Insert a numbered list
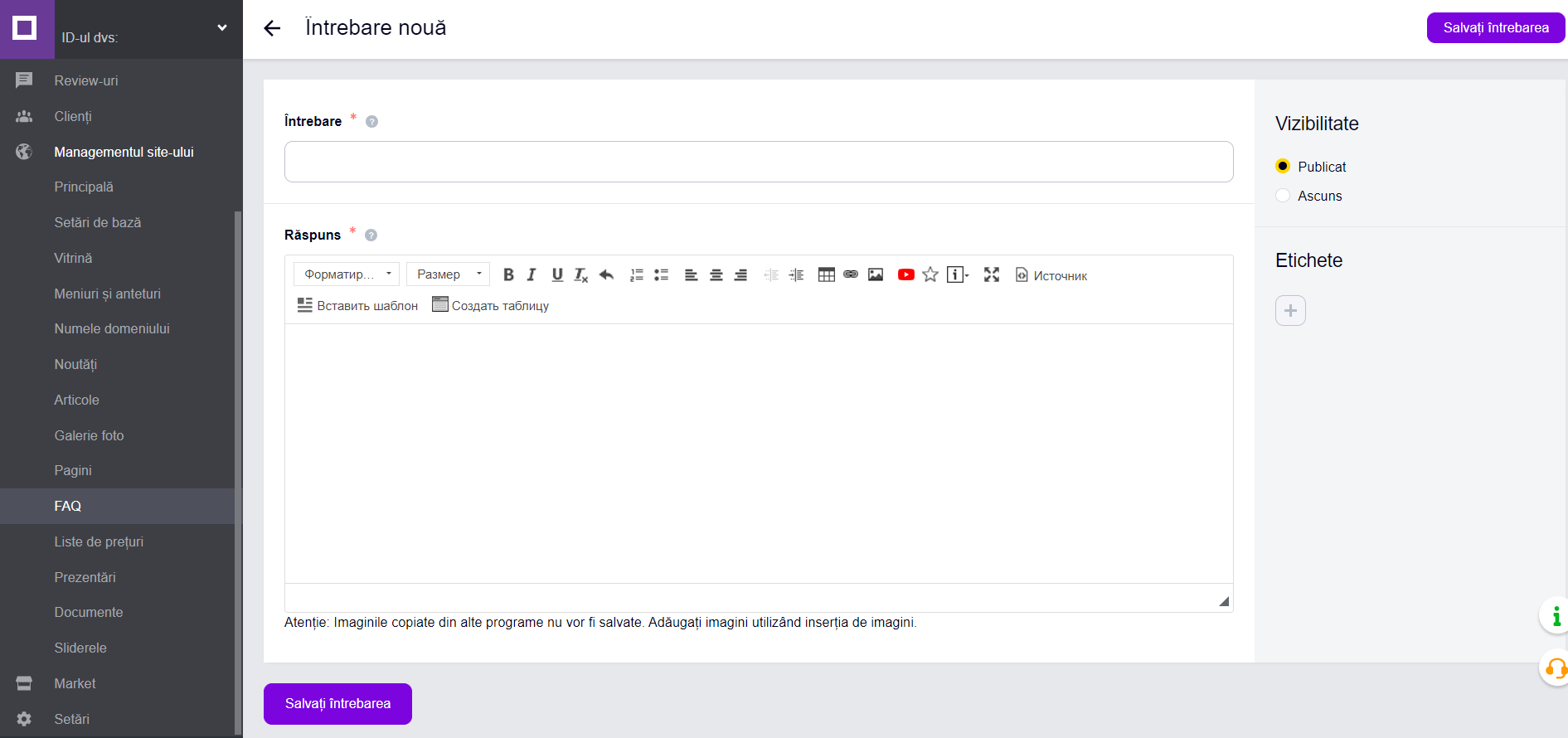Image resolution: width=1568 pixels, height=738 pixels. (637, 274)
